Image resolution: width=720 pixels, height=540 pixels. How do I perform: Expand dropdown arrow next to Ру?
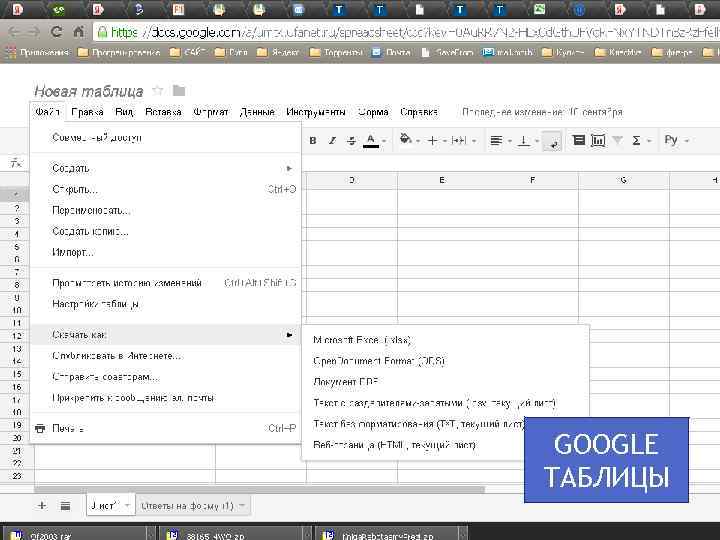tap(687, 141)
